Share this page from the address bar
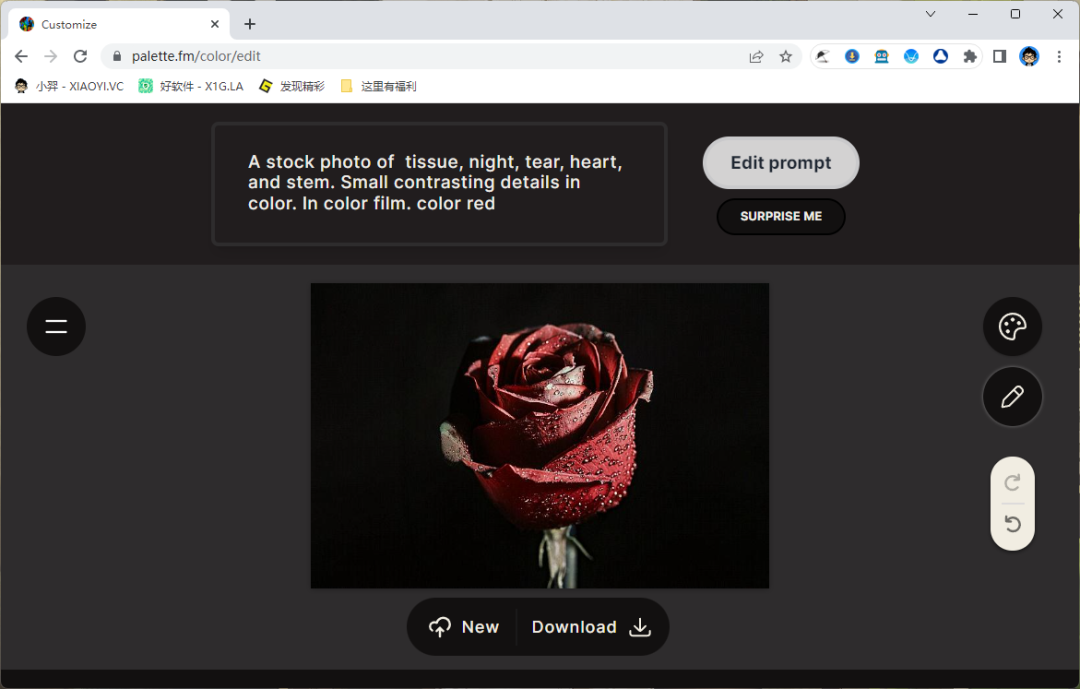This screenshot has height=689, width=1080. click(756, 57)
